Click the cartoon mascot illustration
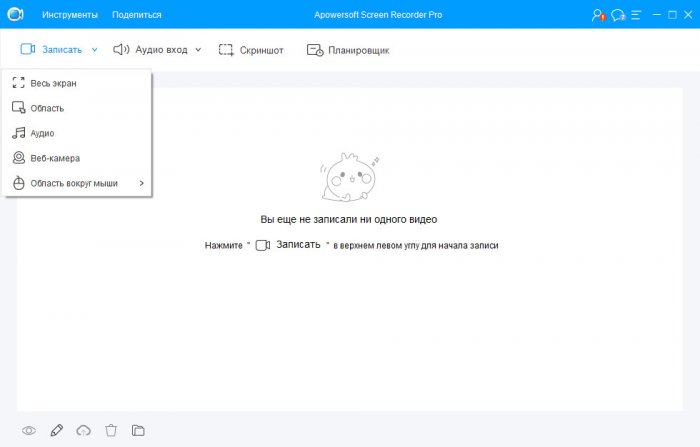 coord(350,177)
